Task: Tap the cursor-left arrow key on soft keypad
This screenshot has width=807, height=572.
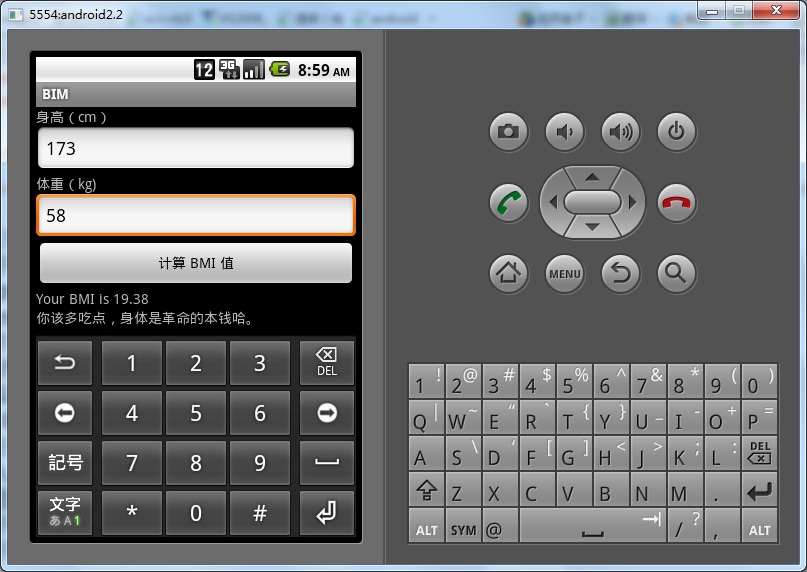Action: tap(65, 413)
